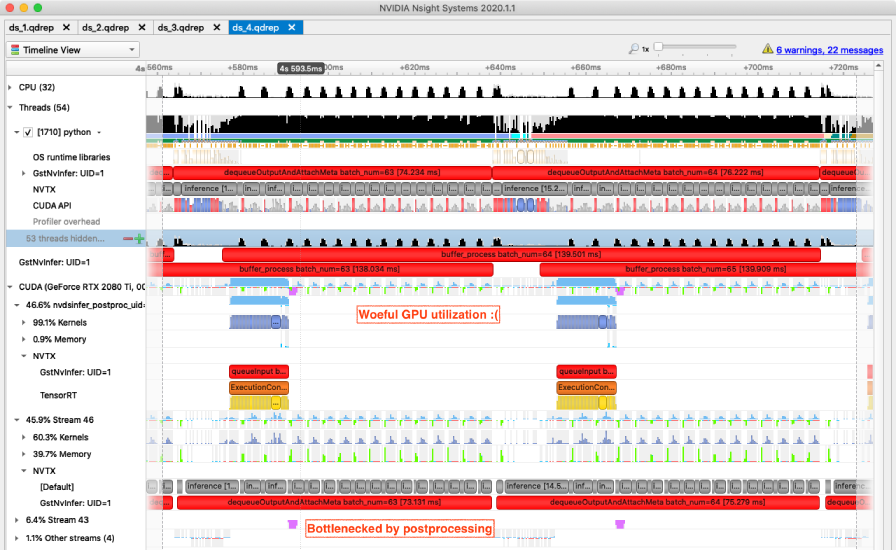The image size is (896, 550).
Task: Click the zoom level slider handle
Action: coord(658,47)
